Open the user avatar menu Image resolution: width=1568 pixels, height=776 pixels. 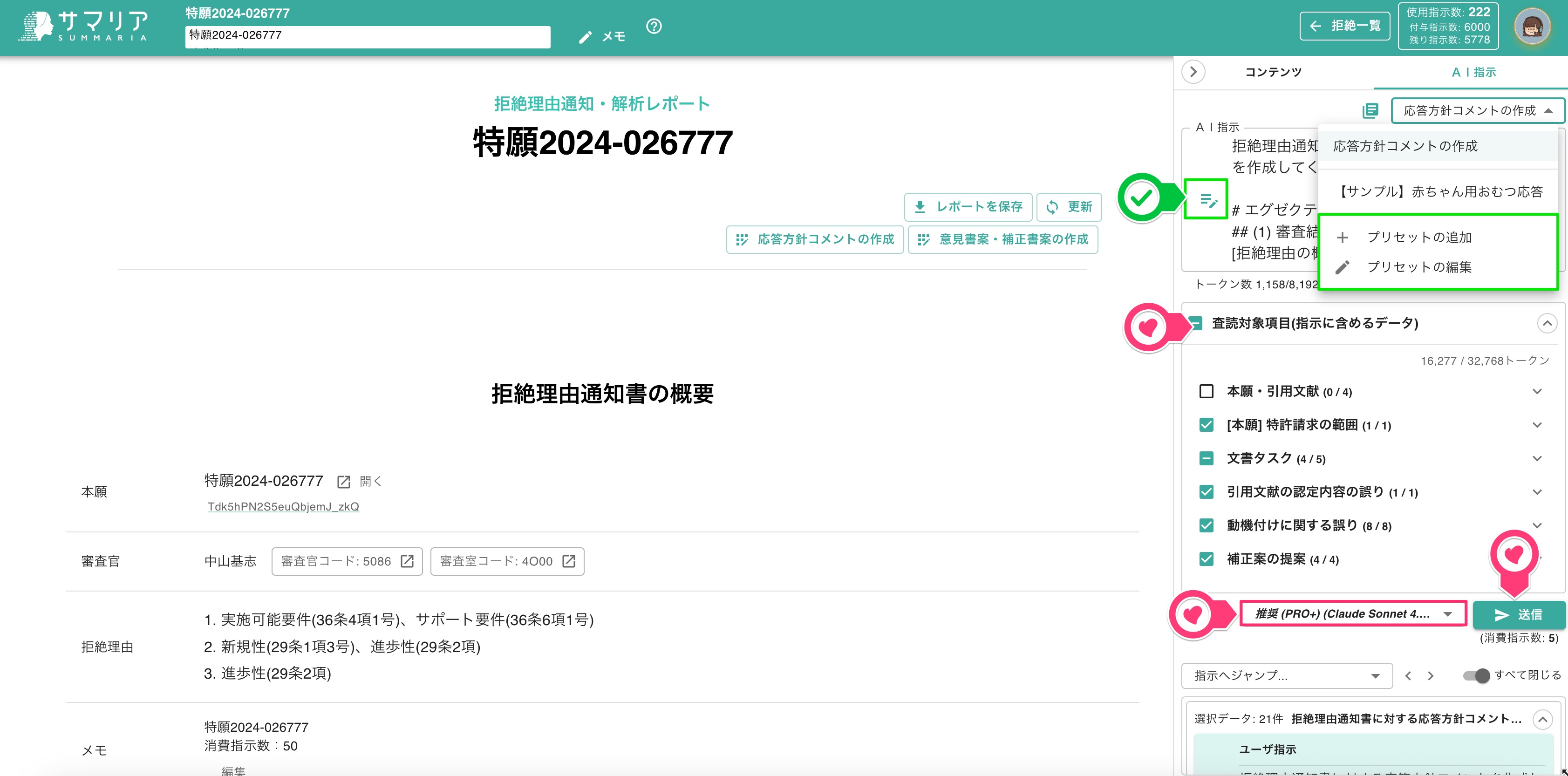pyautogui.click(x=1532, y=26)
